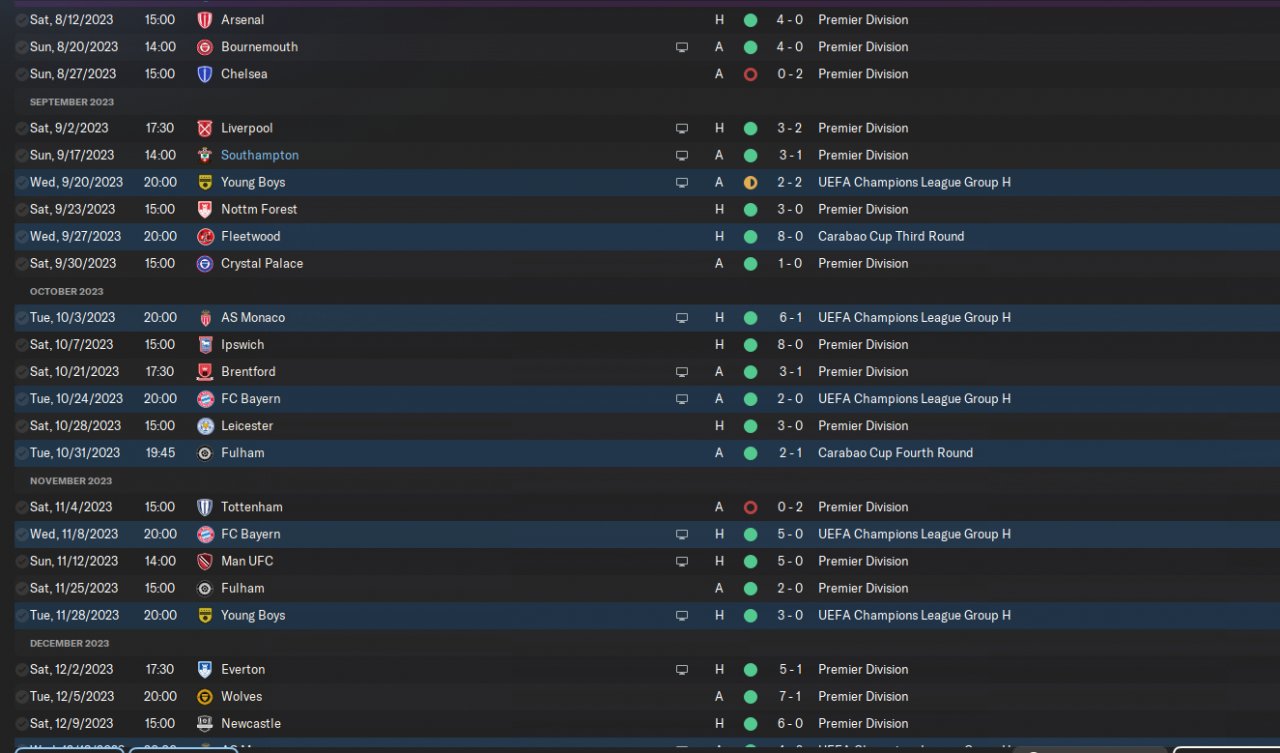This screenshot has width=1280, height=753.
Task: Collapse the OCTOBER 2023 month header
Action: (67, 292)
